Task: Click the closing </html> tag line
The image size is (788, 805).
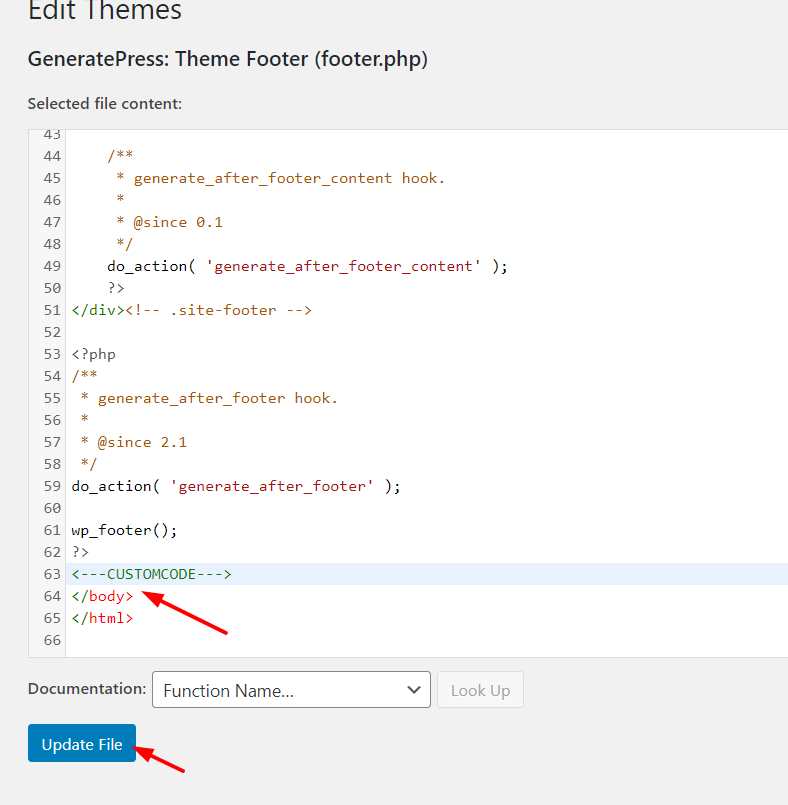Action: pos(102,618)
